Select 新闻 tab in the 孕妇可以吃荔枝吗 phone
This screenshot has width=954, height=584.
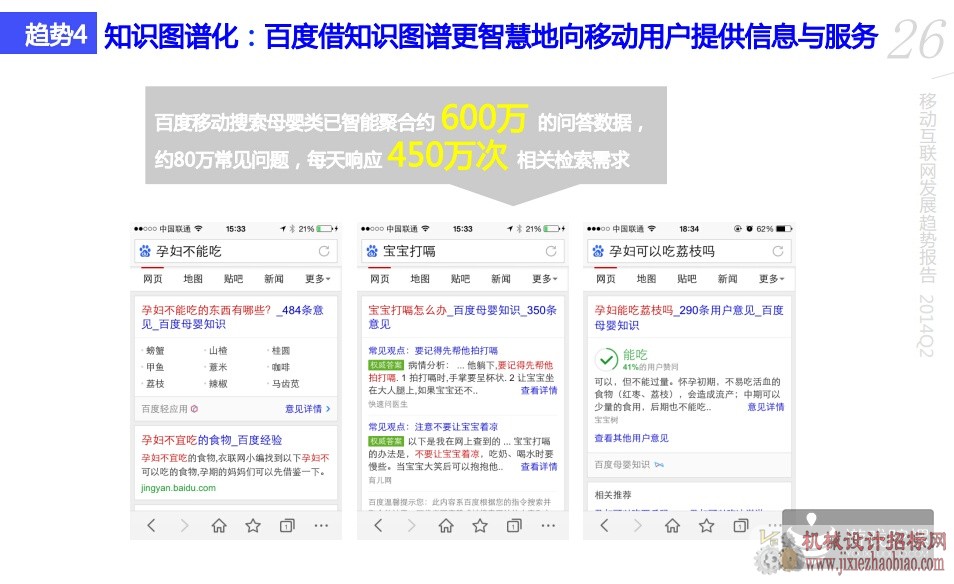tap(727, 279)
